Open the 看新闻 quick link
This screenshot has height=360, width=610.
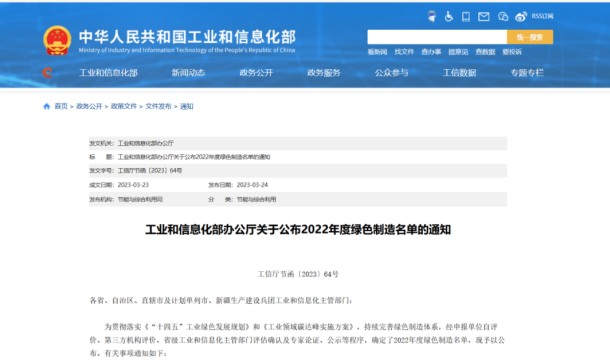coord(377,52)
